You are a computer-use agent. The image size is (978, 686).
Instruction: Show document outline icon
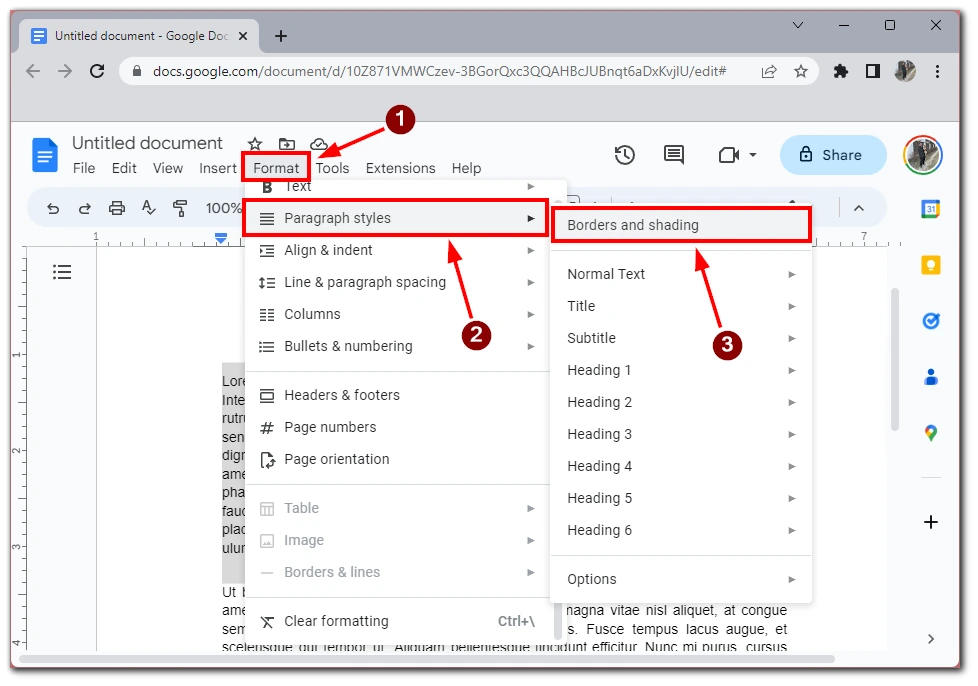[x=62, y=272]
